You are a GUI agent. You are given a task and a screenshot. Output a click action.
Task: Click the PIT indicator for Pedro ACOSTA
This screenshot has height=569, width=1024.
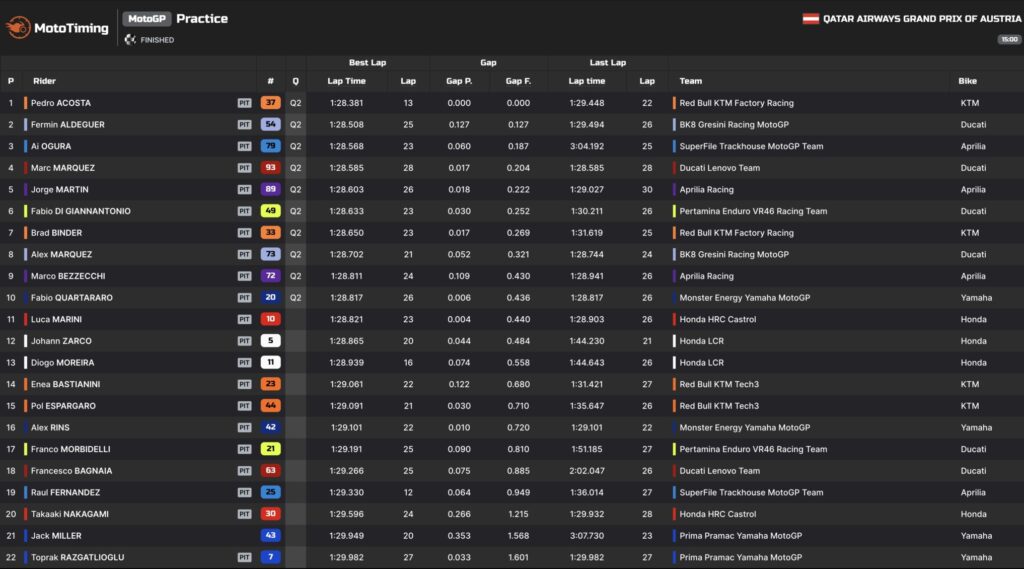coord(244,103)
